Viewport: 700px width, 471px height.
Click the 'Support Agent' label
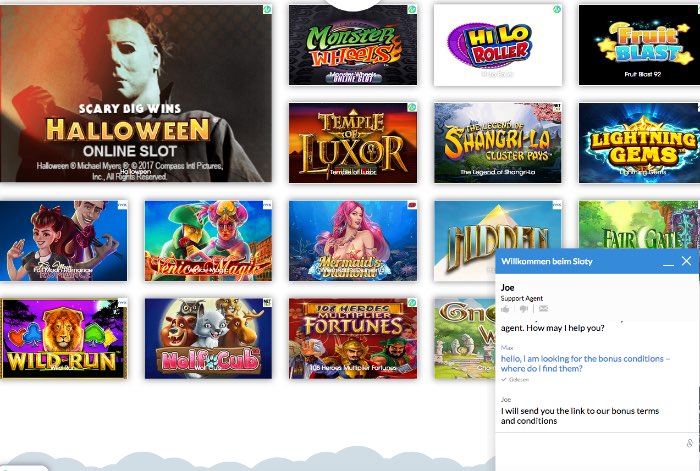click(521, 298)
